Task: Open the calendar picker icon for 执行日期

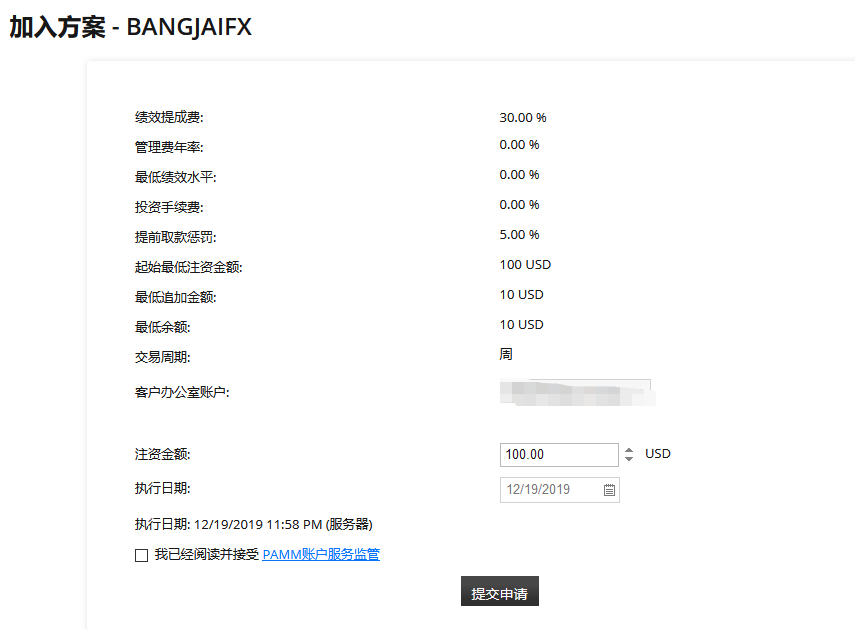Action: (x=609, y=490)
